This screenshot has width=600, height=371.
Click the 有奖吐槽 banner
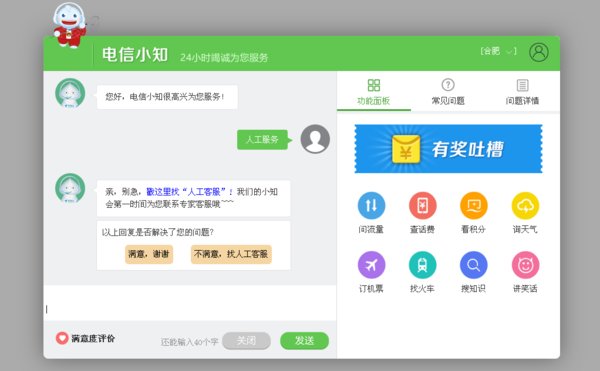click(448, 149)
